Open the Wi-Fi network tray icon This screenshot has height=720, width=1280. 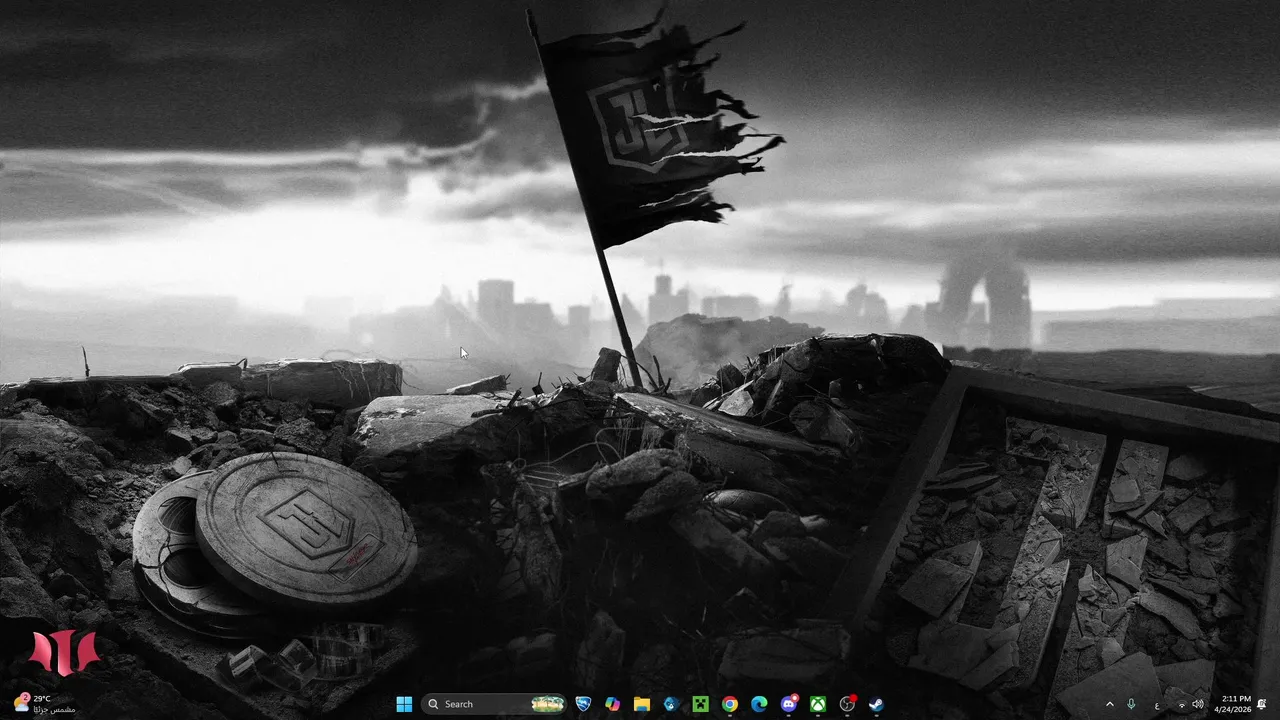click(1181, 705)
